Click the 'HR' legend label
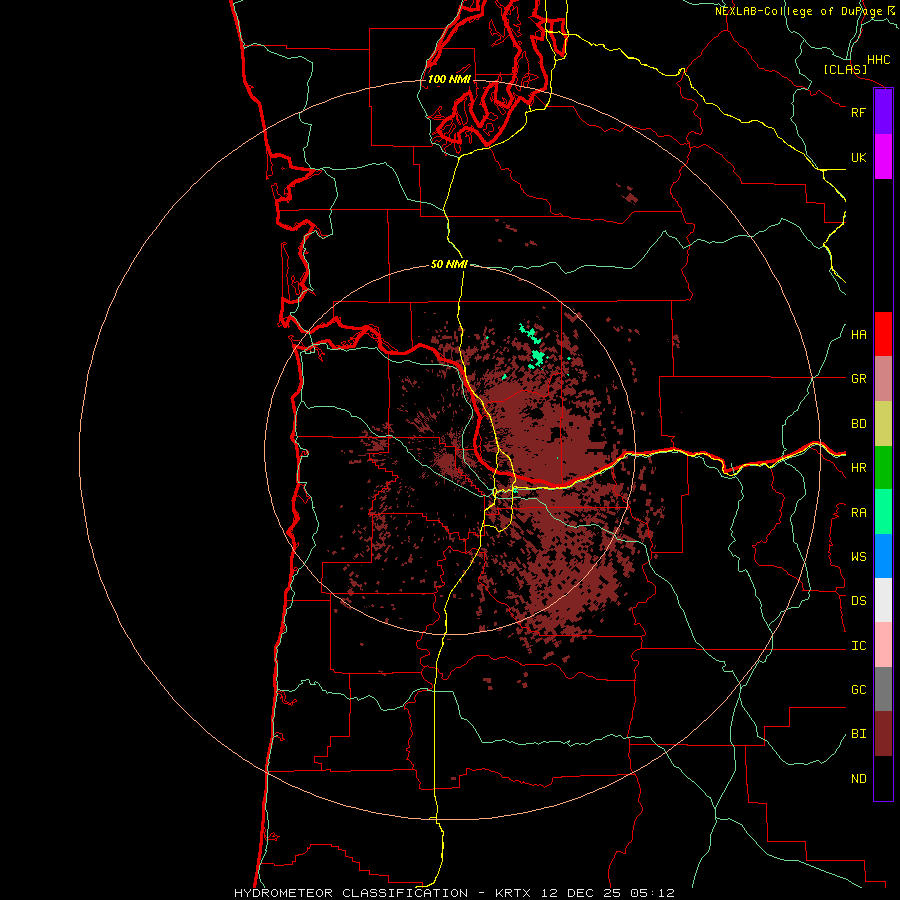This screenshot has width=900, height=900. click(x=858, y=468)
